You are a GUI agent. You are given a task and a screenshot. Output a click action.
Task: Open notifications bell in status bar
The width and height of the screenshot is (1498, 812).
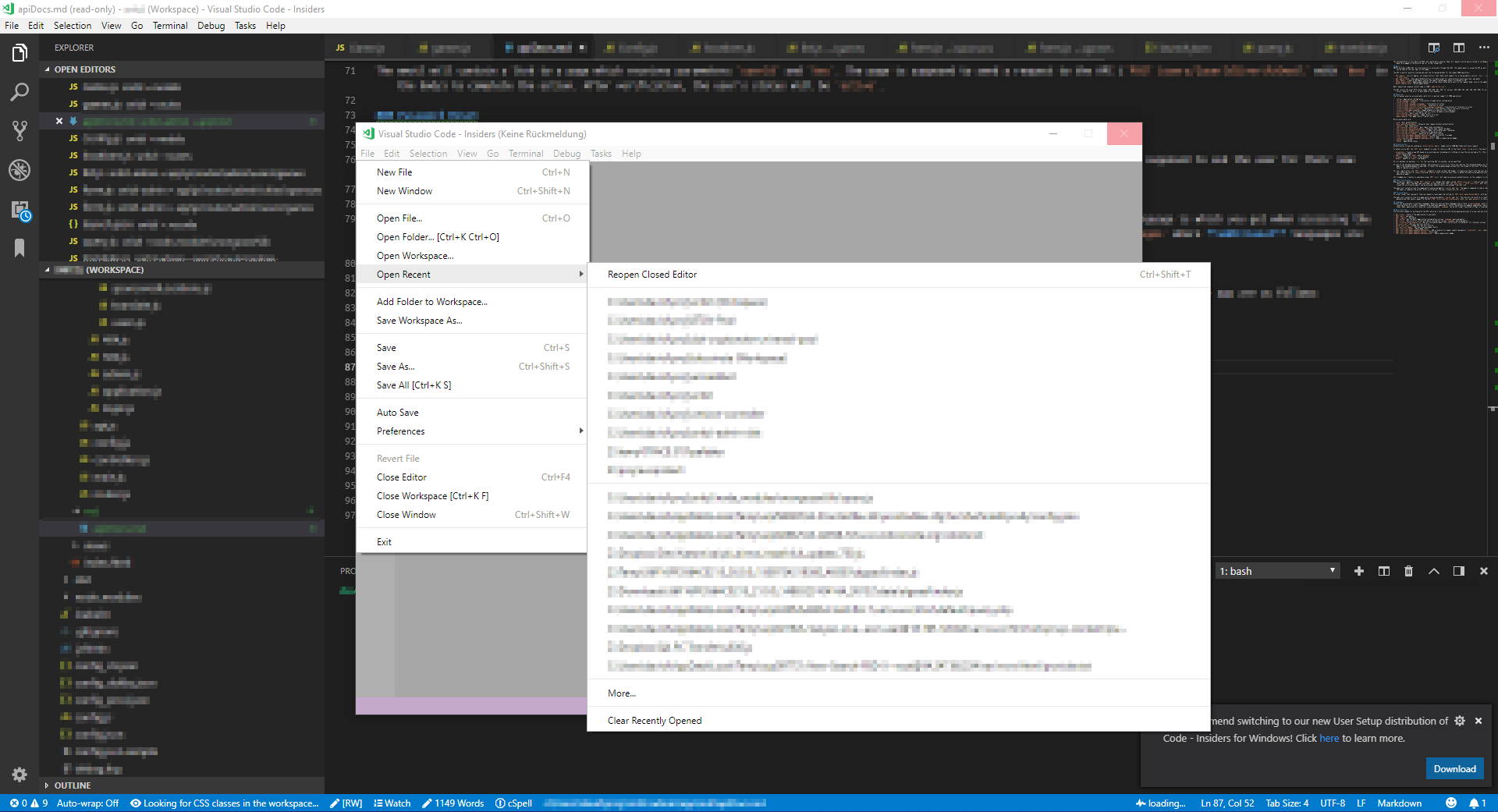[x=1477, y=803]
